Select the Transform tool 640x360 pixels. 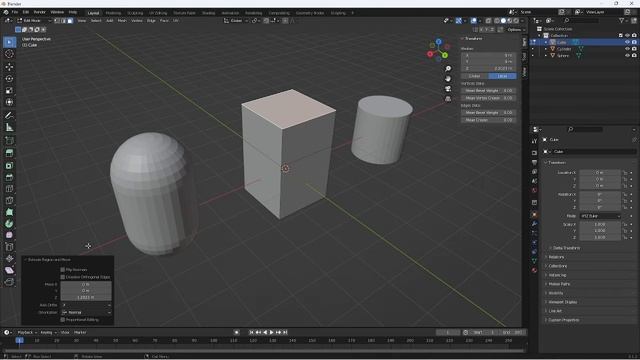tap(9, 102)
